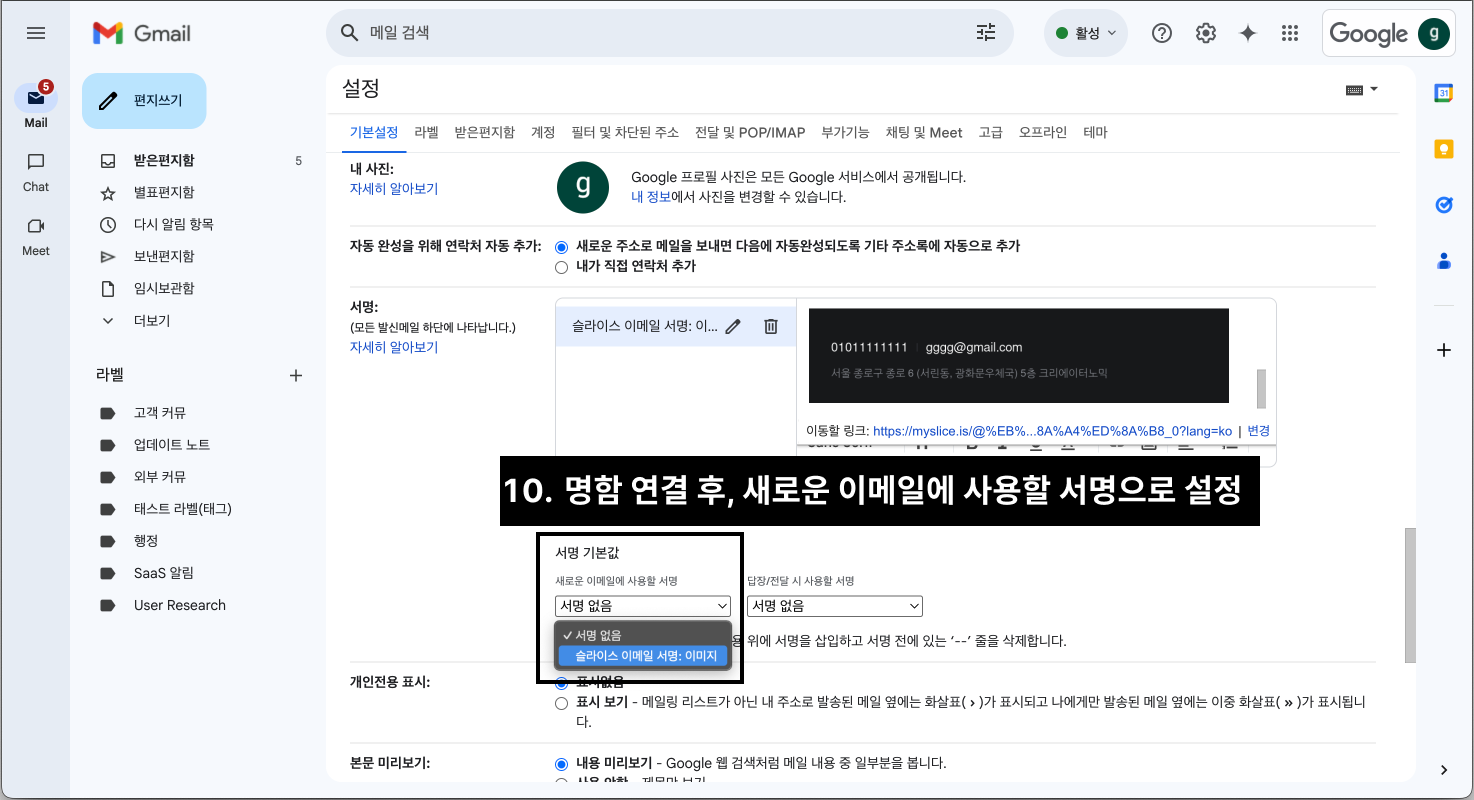This screenshot has height=800, width=1474.
Task: Create a new label with plus icon
Action: (x=295, y=376)
